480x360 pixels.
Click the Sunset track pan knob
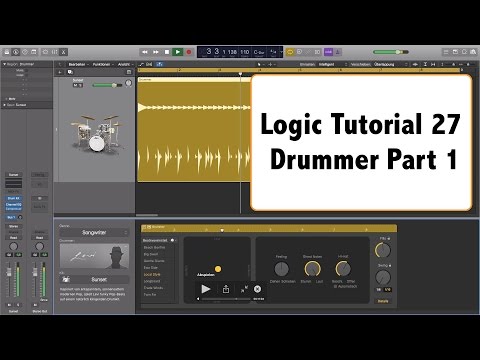tap(128, 83)
